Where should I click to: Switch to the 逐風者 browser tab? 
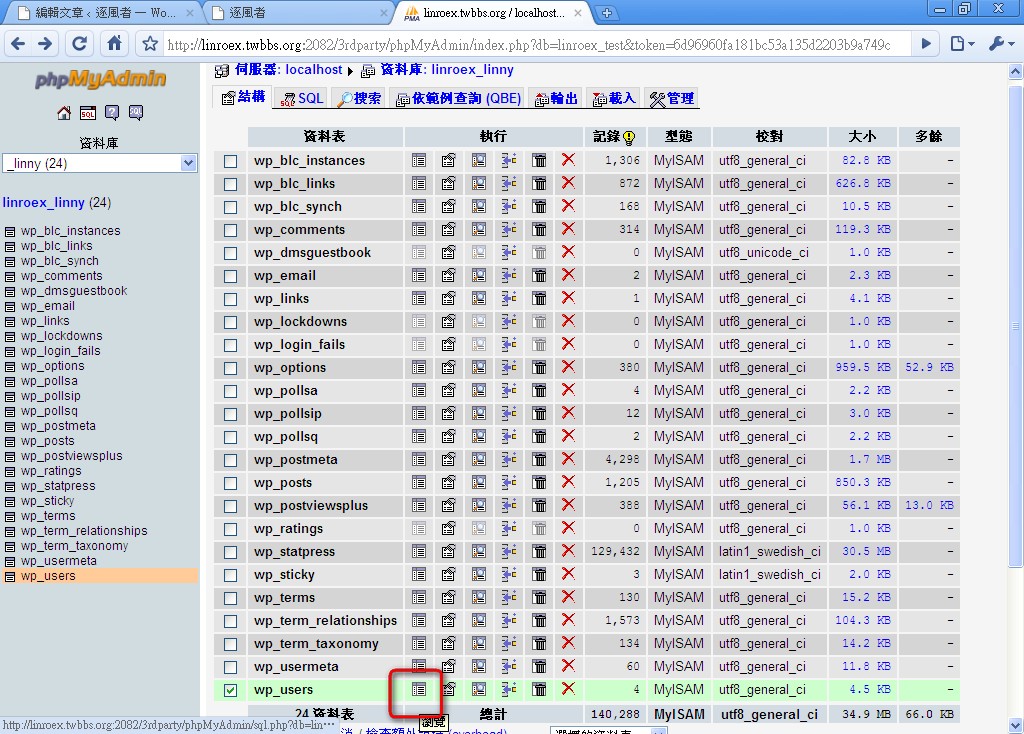coord(296,12)
